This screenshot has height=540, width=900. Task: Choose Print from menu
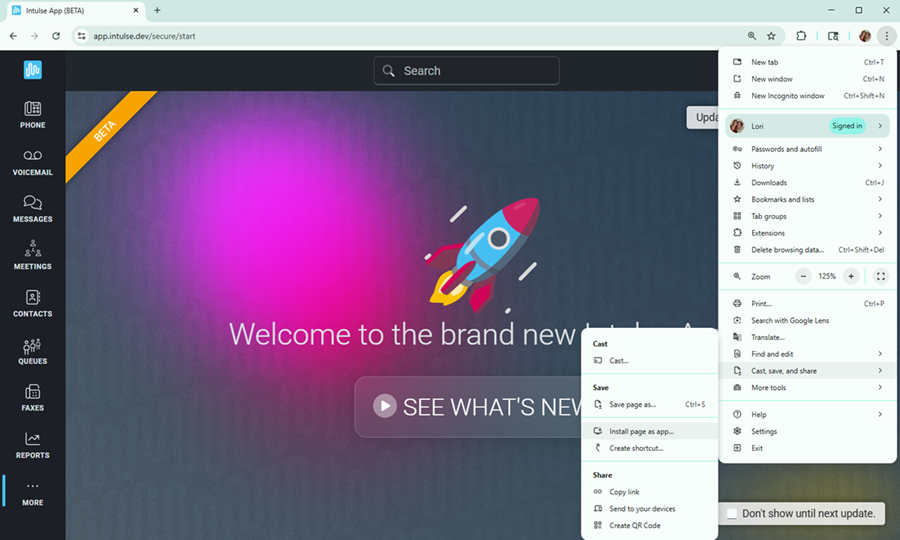click(807, 304)
